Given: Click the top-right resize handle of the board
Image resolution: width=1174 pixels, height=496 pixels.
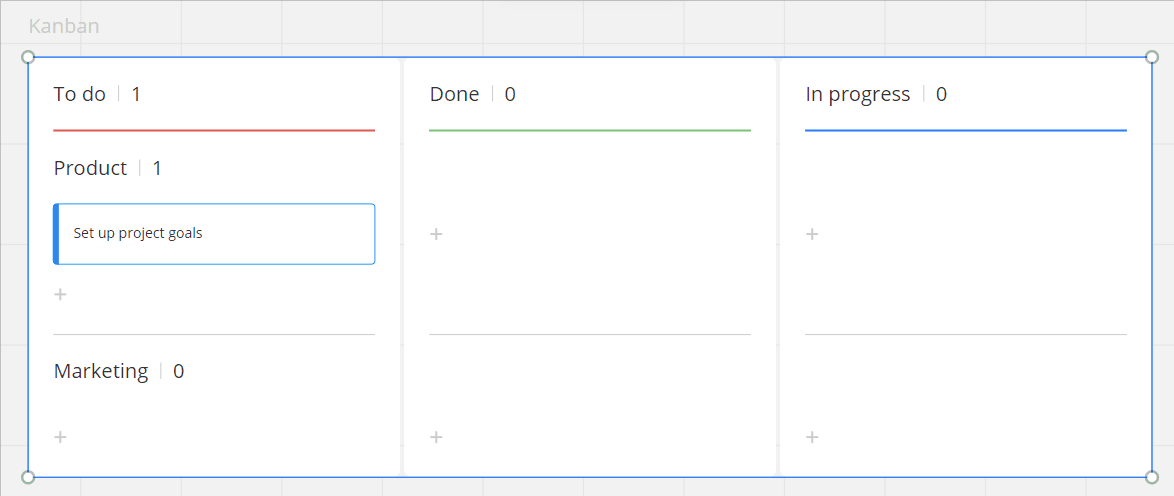Looking at the screenshot, I should [1151, 57].
